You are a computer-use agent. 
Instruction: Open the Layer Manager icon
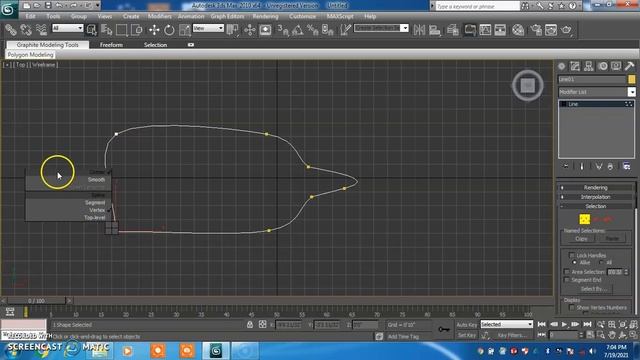(x=453, y=30)
